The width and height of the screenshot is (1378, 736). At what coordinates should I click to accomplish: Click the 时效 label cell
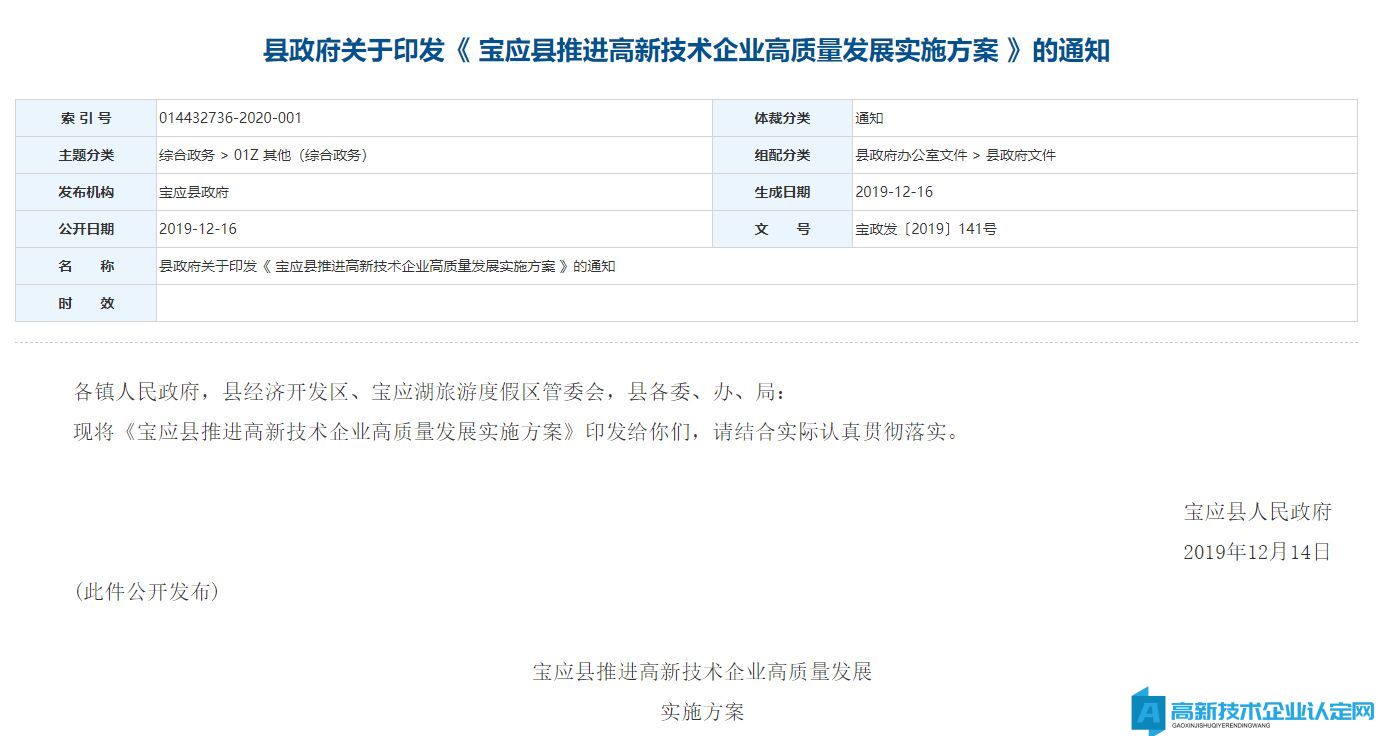tap(86, 303)
